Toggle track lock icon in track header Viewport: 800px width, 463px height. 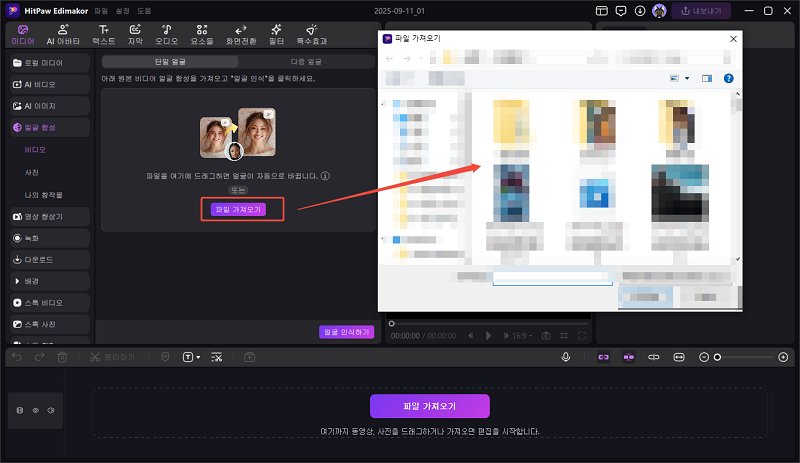coord(20,410)
